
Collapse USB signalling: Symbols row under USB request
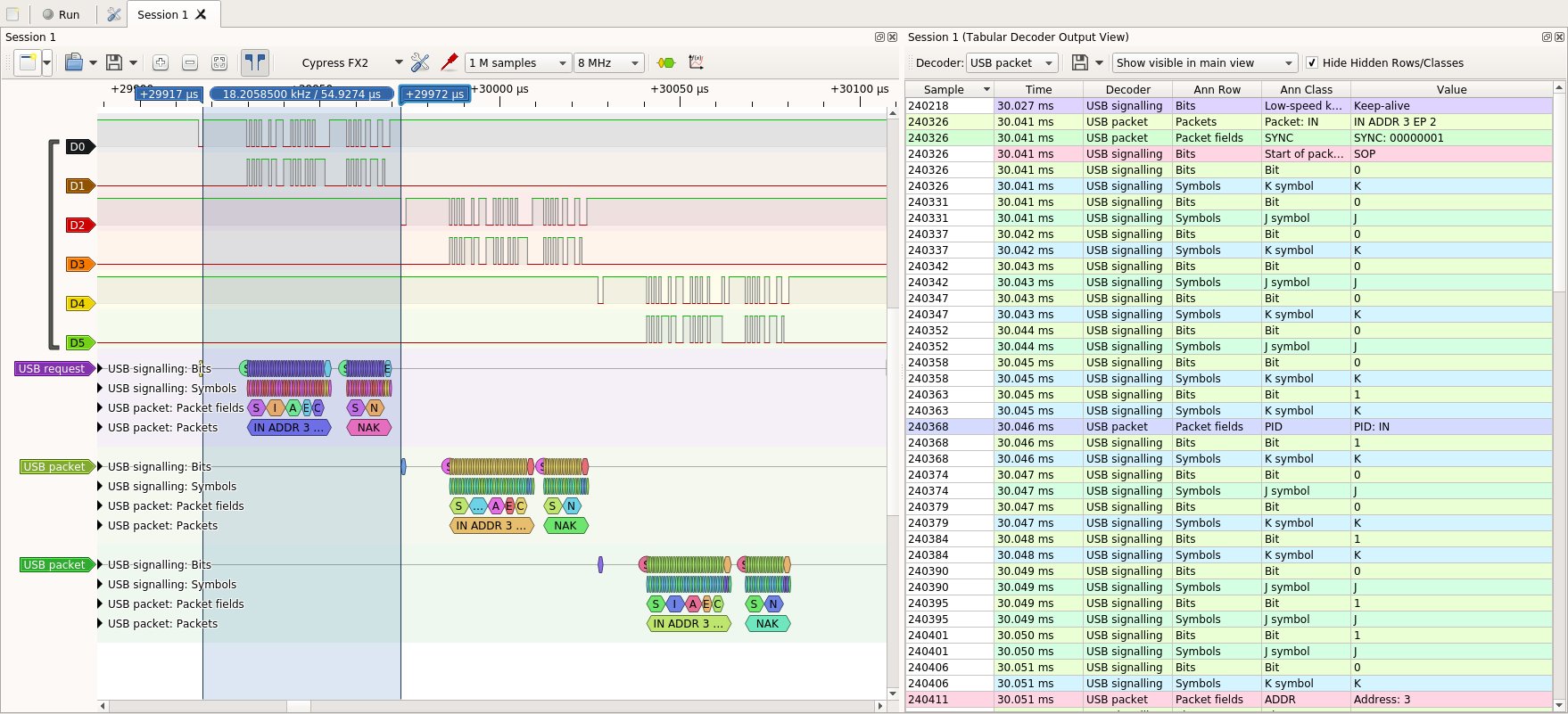click(x=100, y=388)
